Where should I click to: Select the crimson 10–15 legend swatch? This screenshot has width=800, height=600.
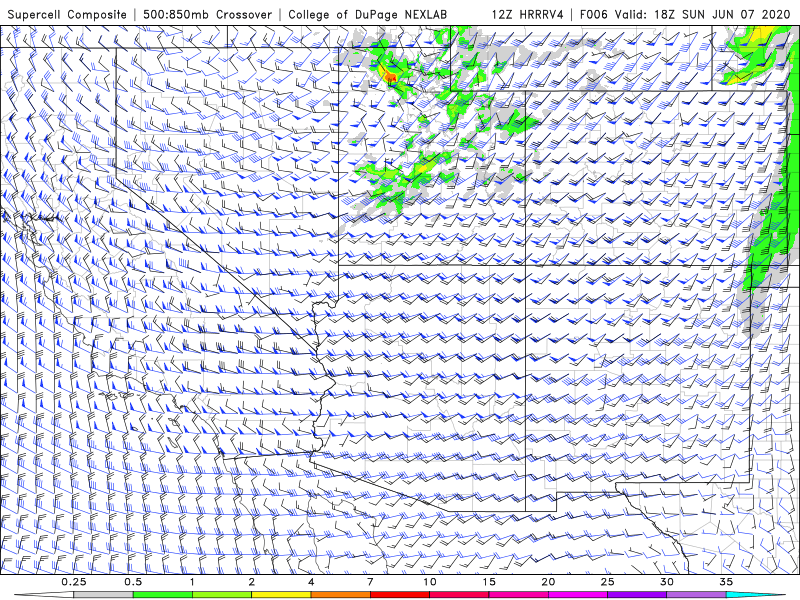(x=459, y=595)
